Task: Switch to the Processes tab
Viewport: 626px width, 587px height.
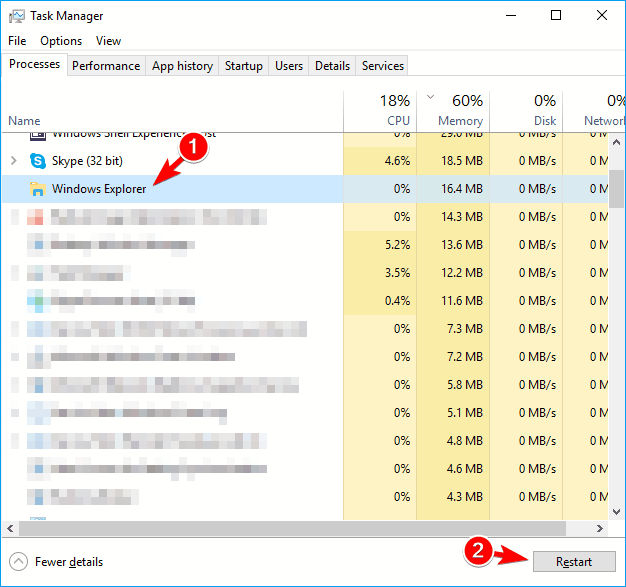Action: click(34, 64)
